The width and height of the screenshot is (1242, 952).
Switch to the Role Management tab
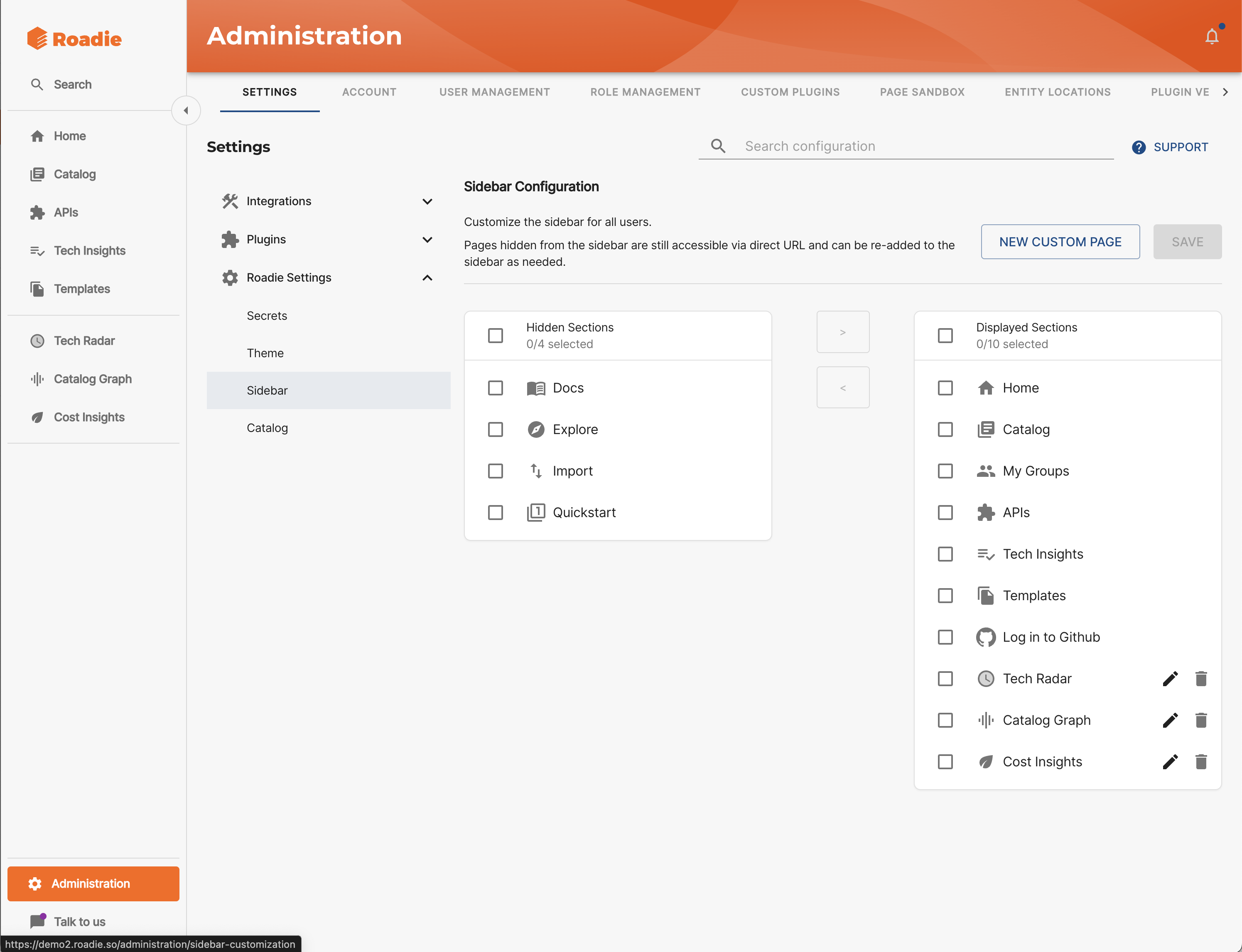[x=646, y=92]
